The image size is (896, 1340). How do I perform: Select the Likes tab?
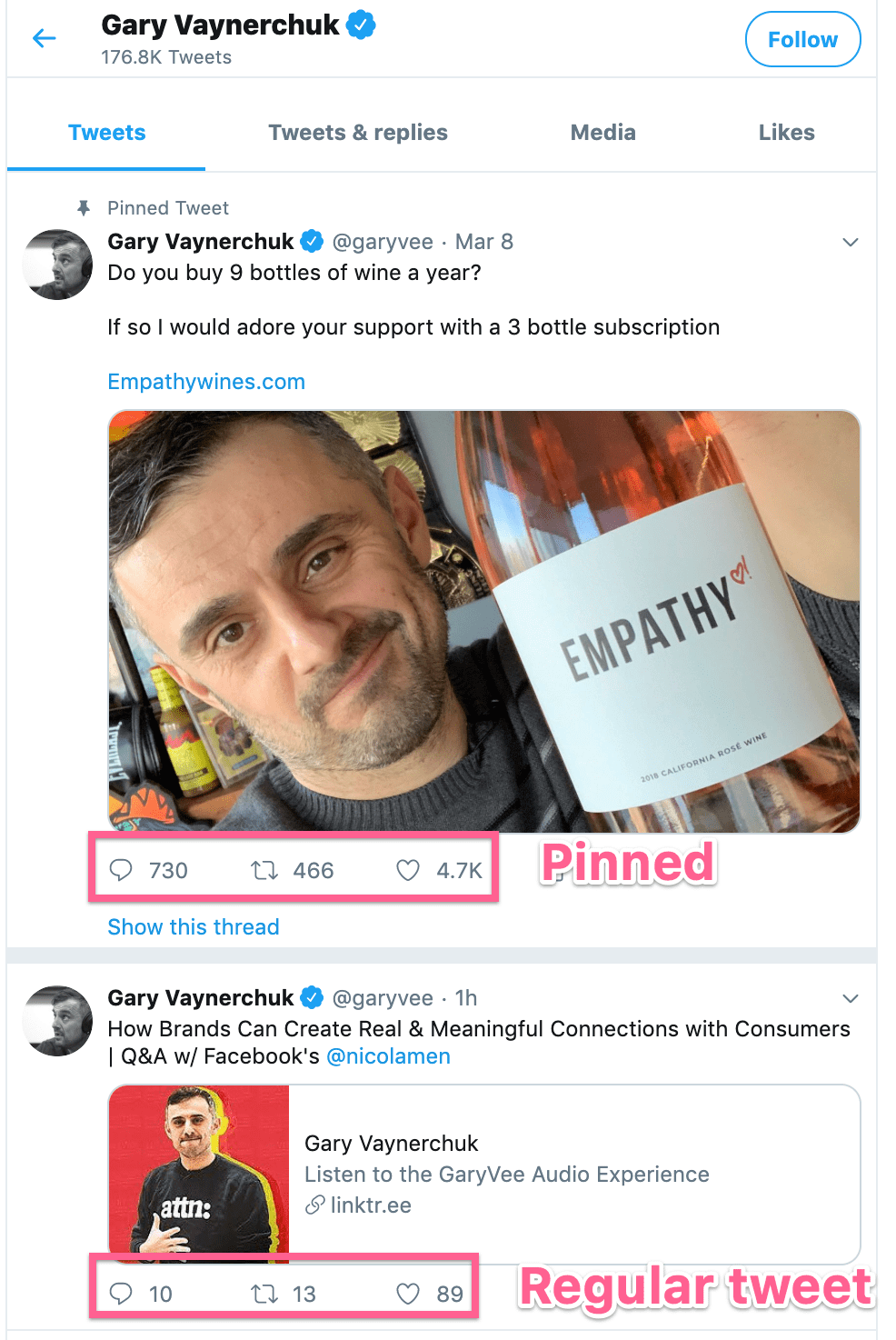click(x=787, y=133)
